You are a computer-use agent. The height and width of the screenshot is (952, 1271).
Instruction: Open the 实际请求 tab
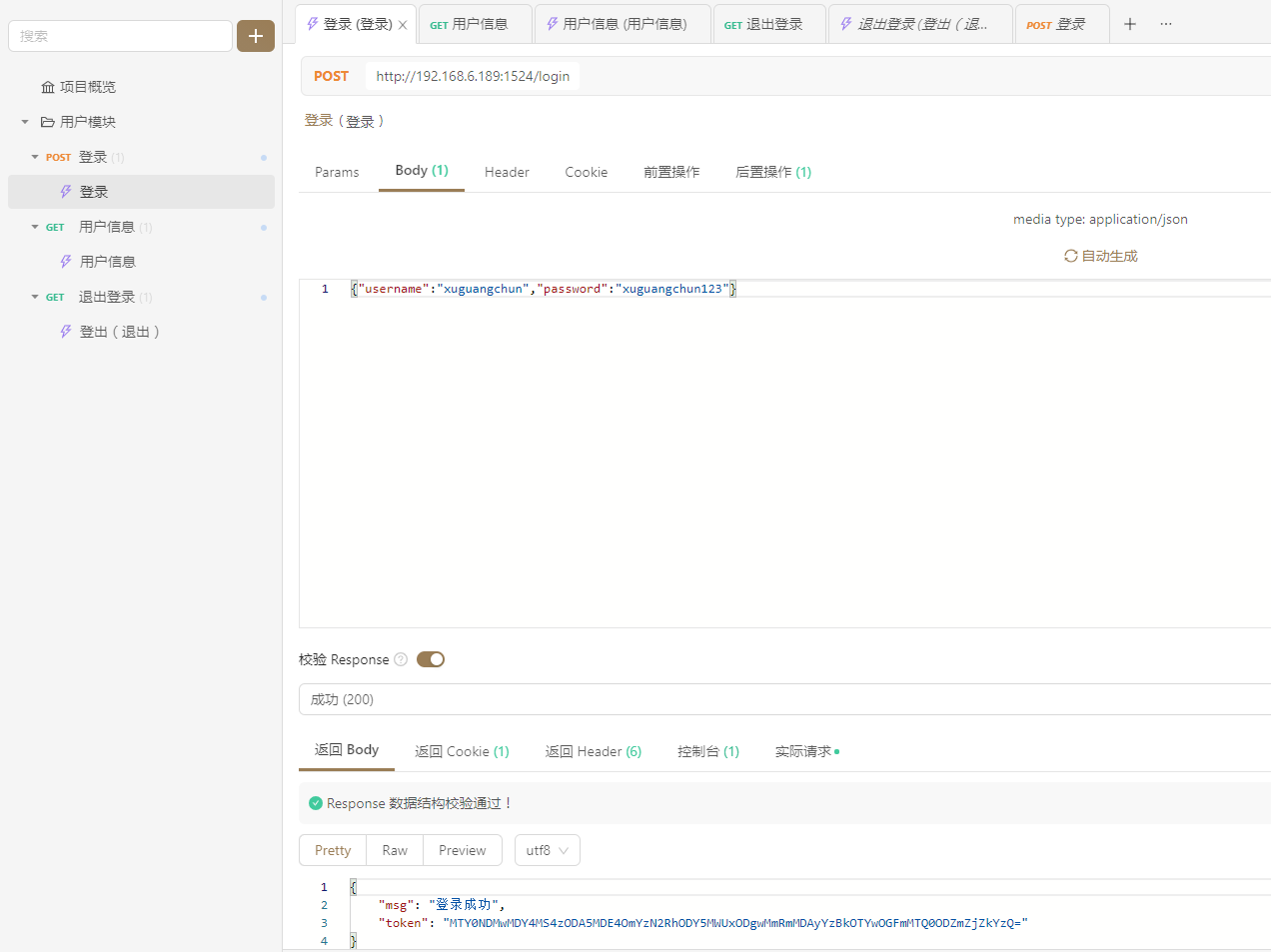tap(807, 751)
